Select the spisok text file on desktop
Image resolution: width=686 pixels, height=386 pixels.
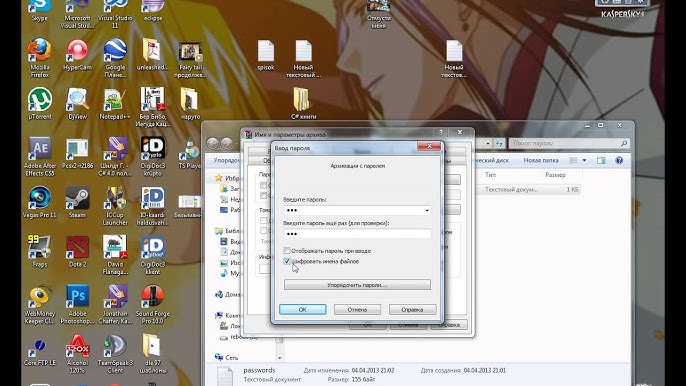coord(266,55)
